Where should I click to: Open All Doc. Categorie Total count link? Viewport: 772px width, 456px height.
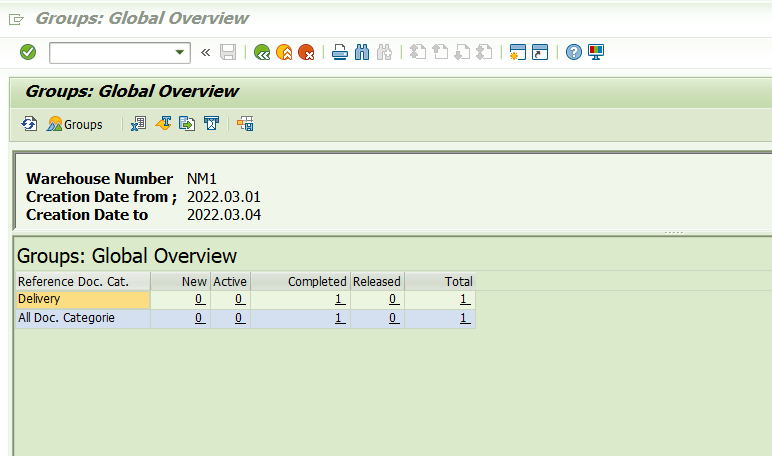pyautogui.click(x=464, y=318)
